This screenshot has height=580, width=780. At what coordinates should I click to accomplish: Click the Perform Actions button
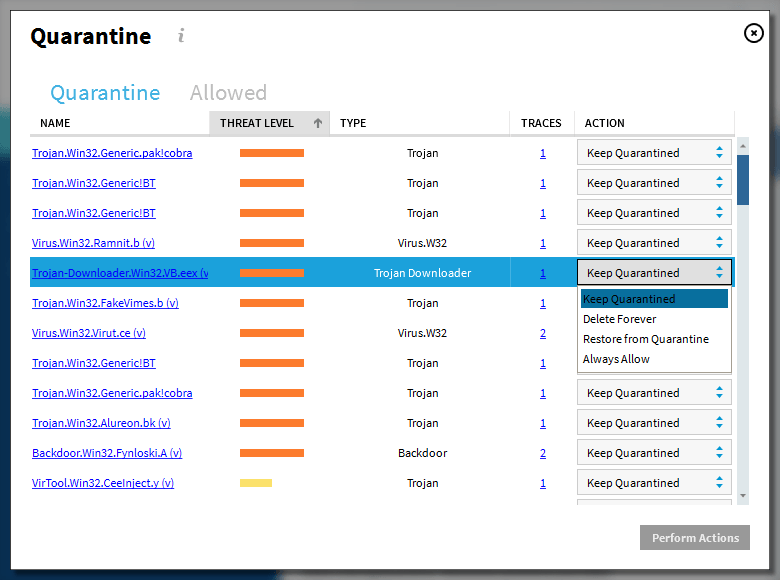[x=694, y=538]
